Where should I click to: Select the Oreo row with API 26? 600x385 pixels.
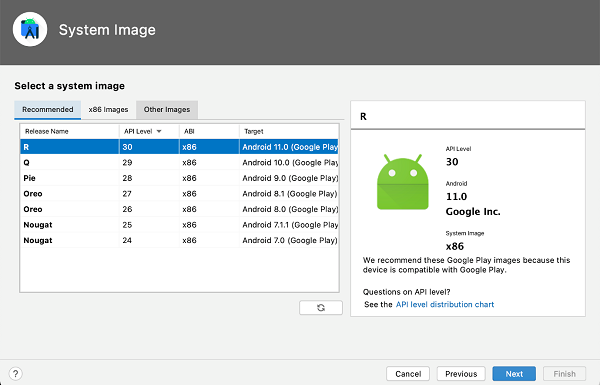[179, 209]
